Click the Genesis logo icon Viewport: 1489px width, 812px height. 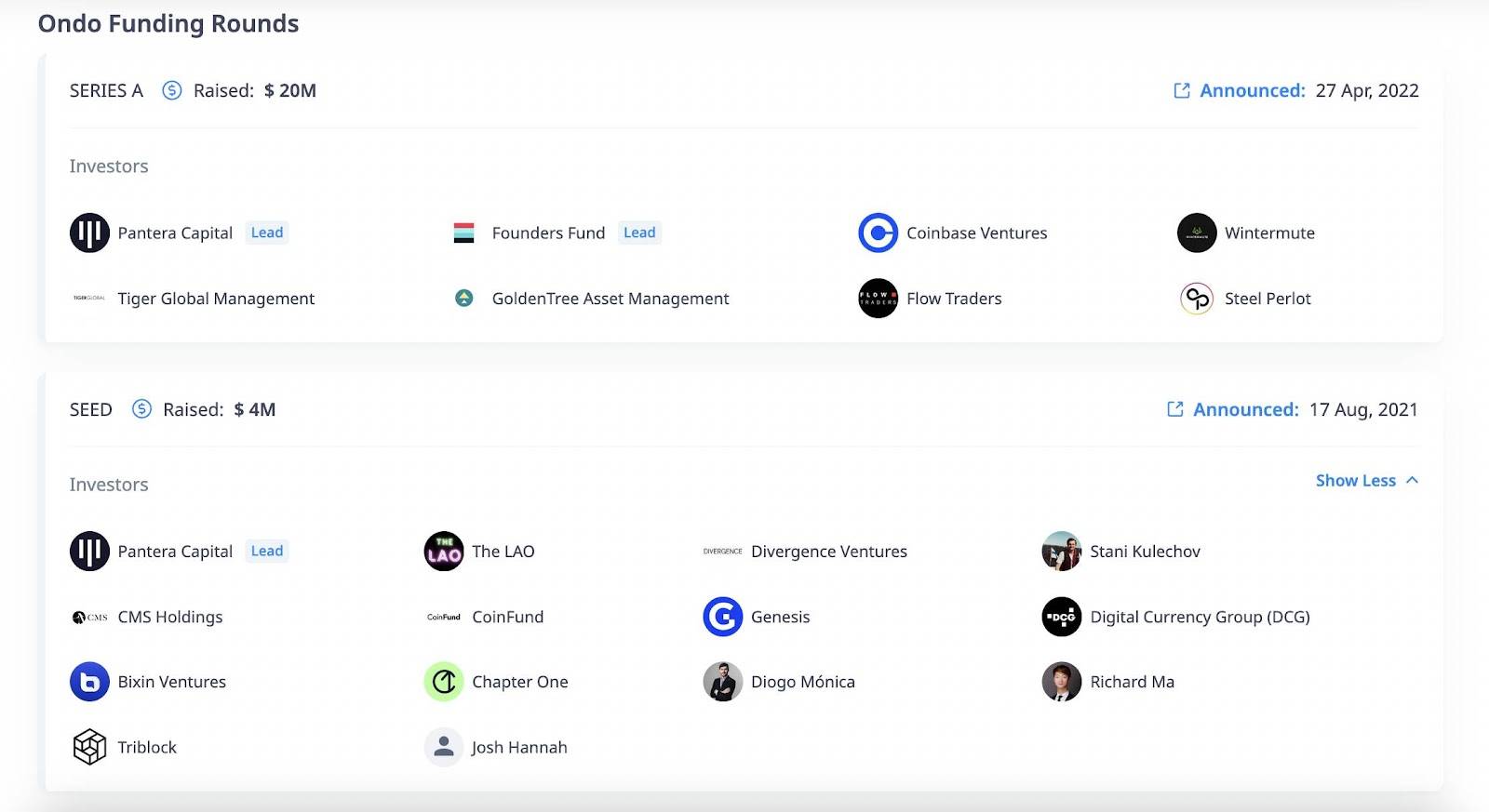[723, 617]
